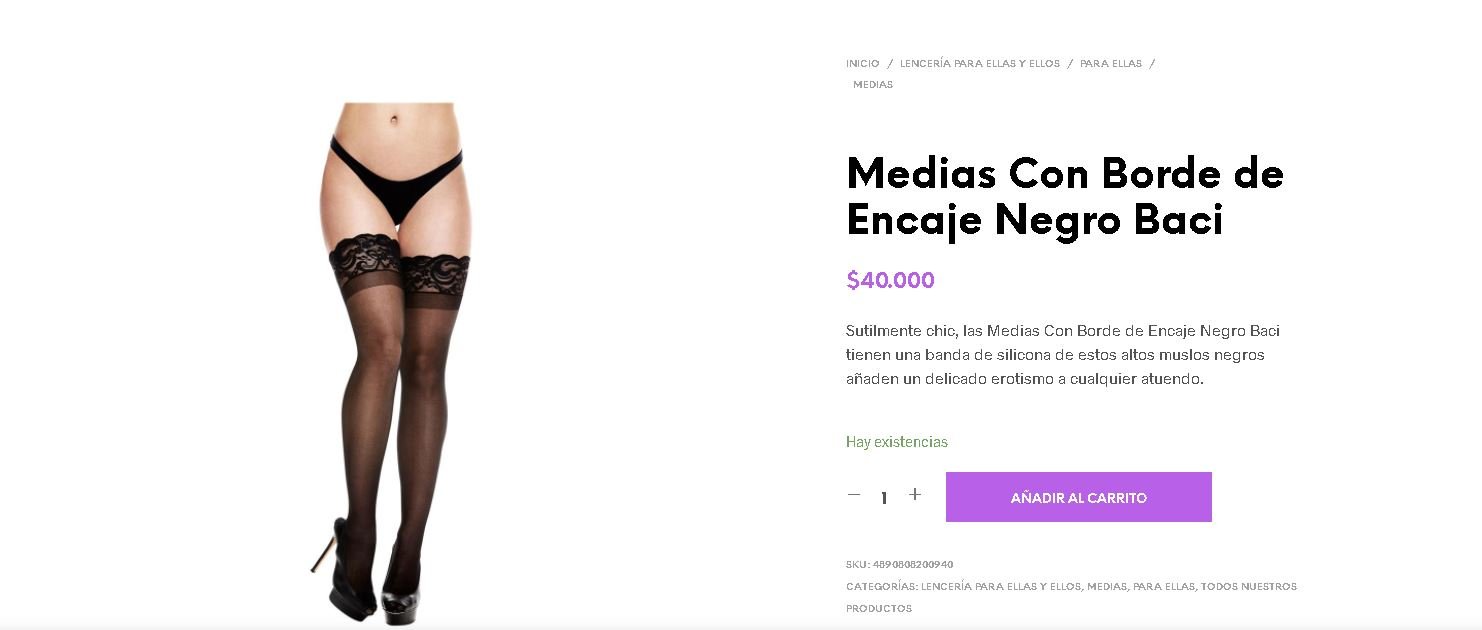Click the $40.000 price
The height and width of the screenshot is (630, 1482).
point(890,280)
